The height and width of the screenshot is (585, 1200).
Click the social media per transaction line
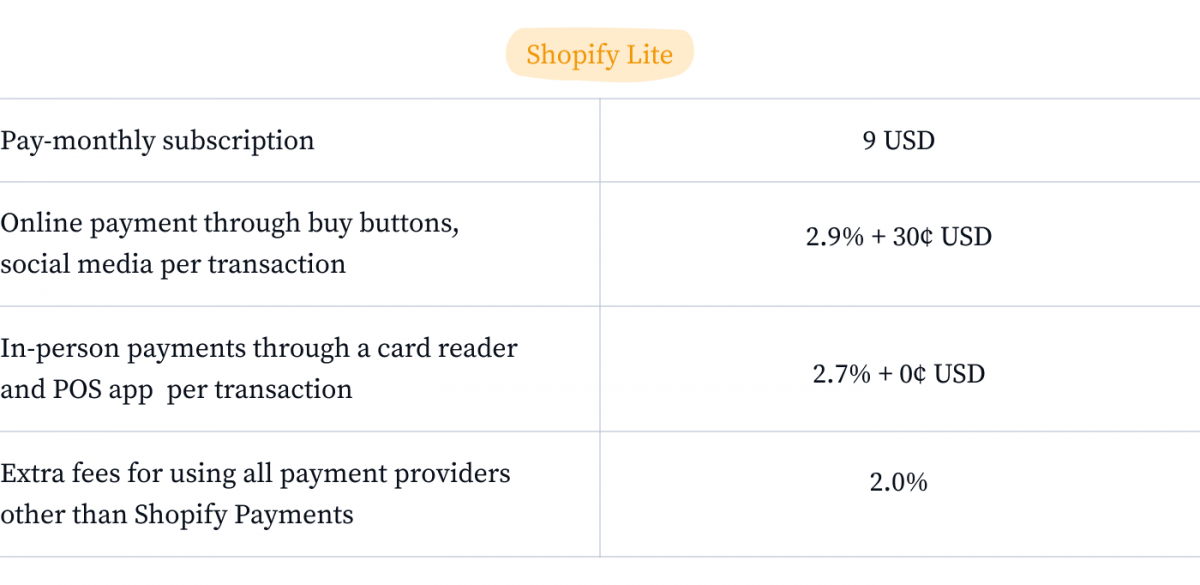coord(173,265)
